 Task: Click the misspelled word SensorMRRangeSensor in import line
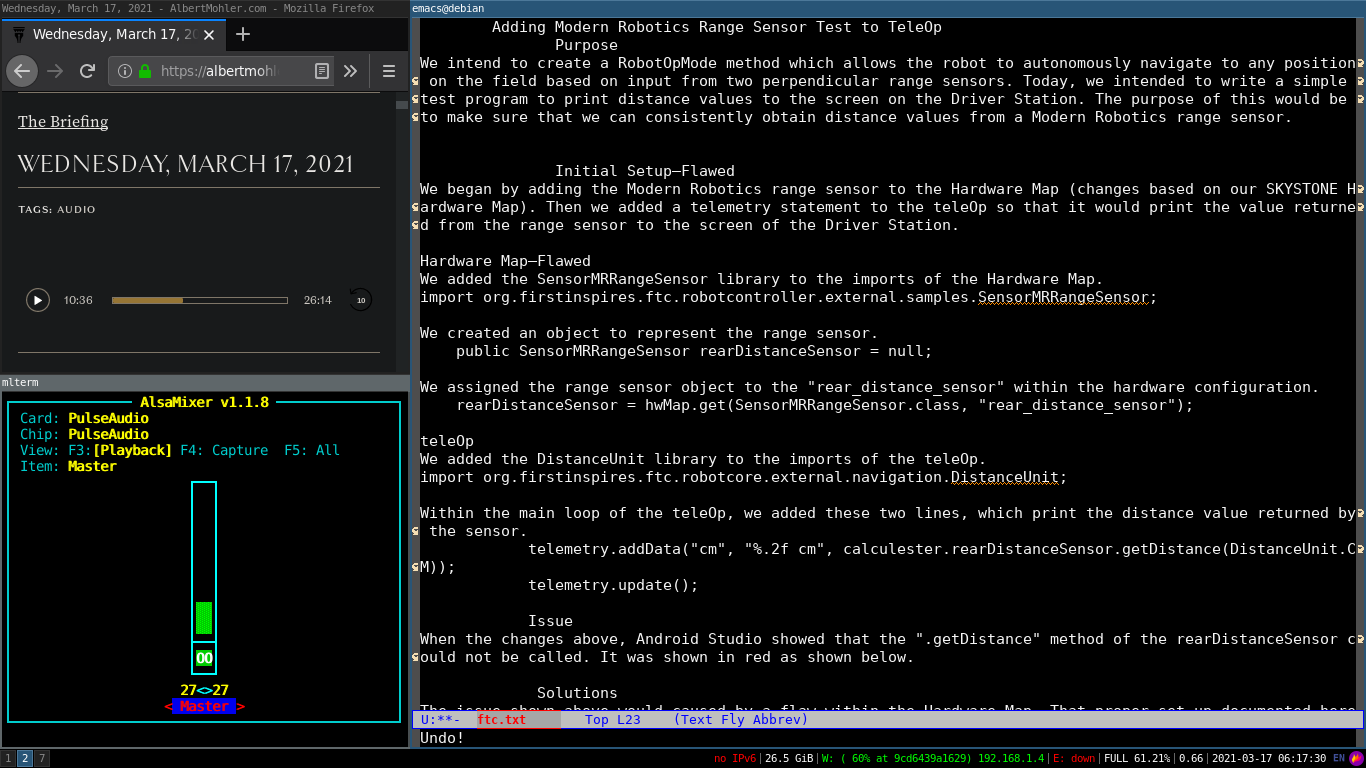click(x=1063, y=297)
